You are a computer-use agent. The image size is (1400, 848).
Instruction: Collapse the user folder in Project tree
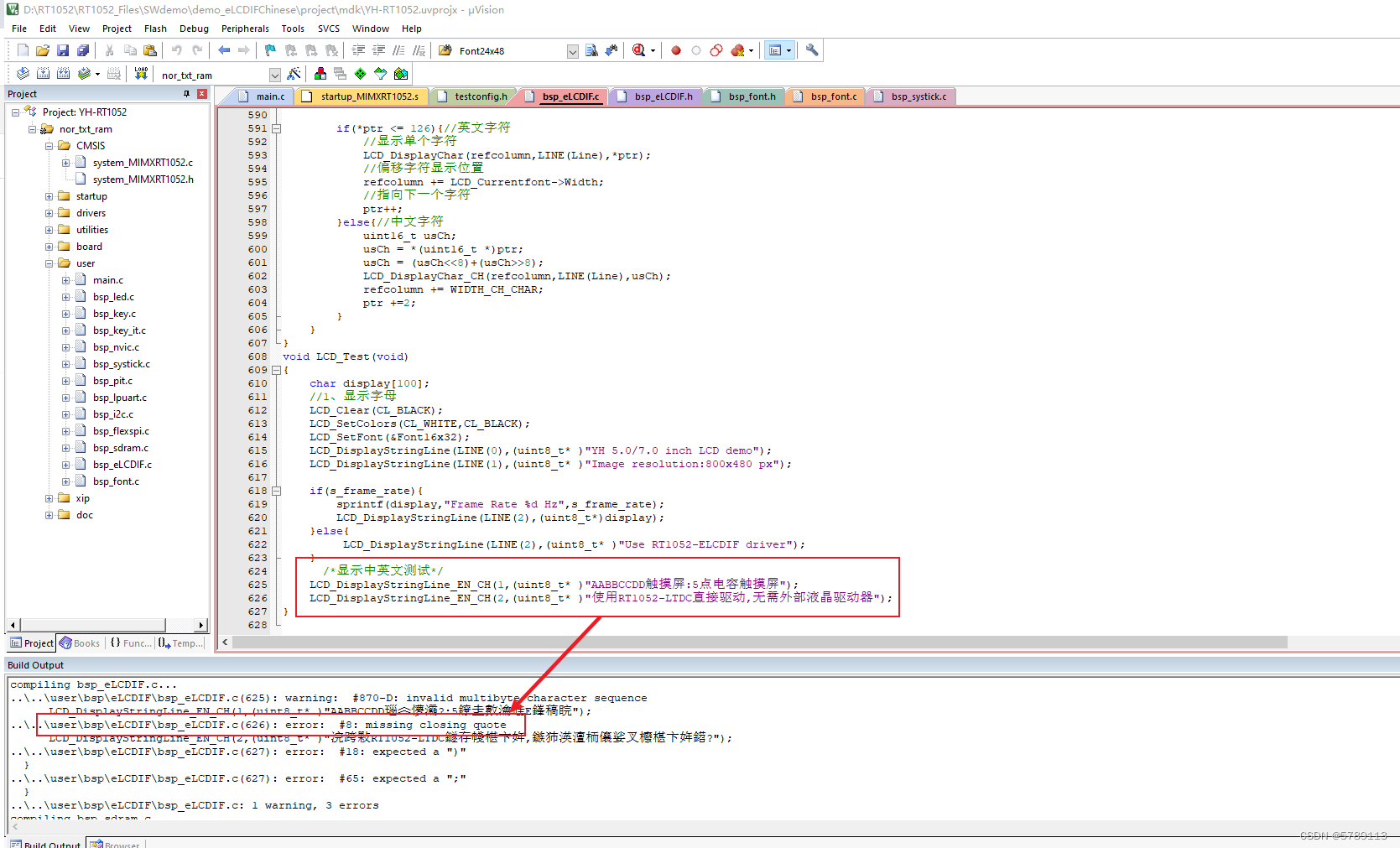pyautogui.click(x=49, y=263)
